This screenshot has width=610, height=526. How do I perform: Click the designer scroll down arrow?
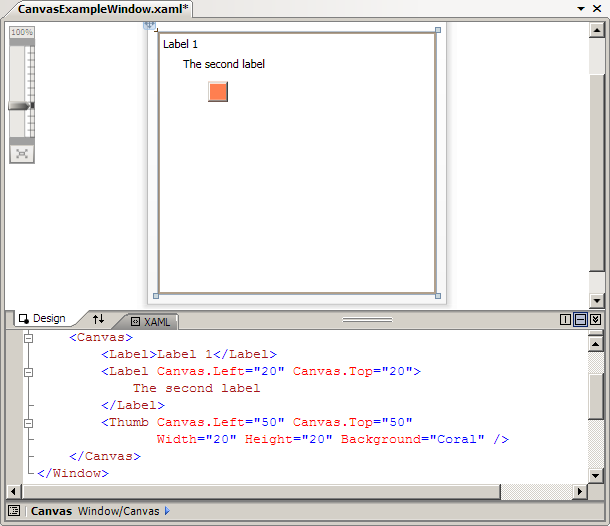pos(597,300)
